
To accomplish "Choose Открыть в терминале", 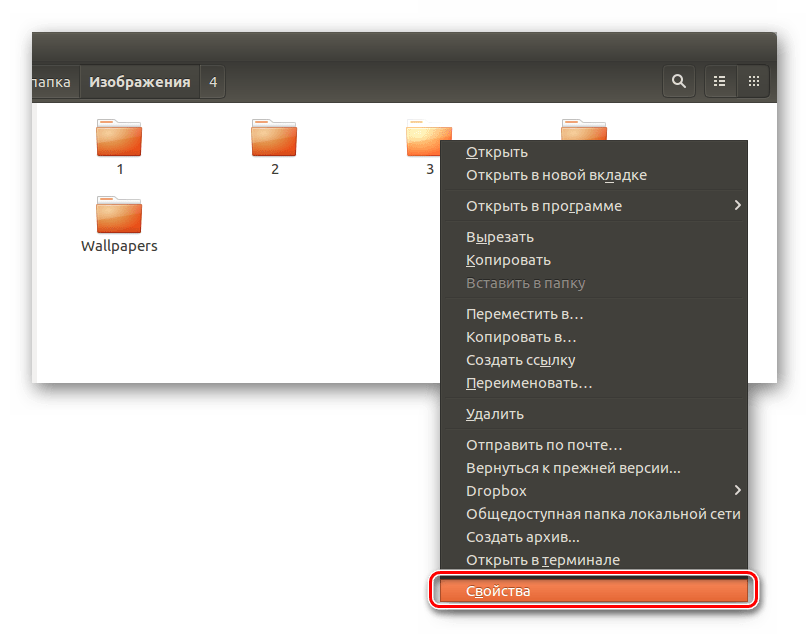I will (543, 560).
